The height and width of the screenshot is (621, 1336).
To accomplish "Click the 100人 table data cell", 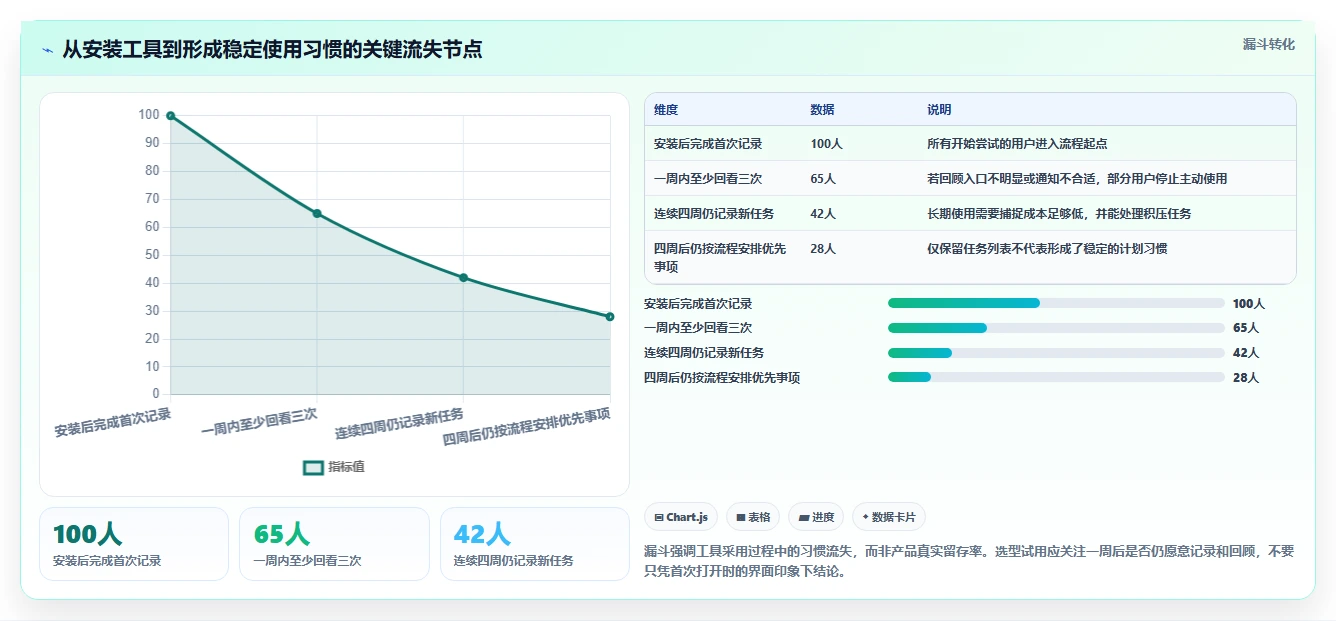I will click(826, 144).
